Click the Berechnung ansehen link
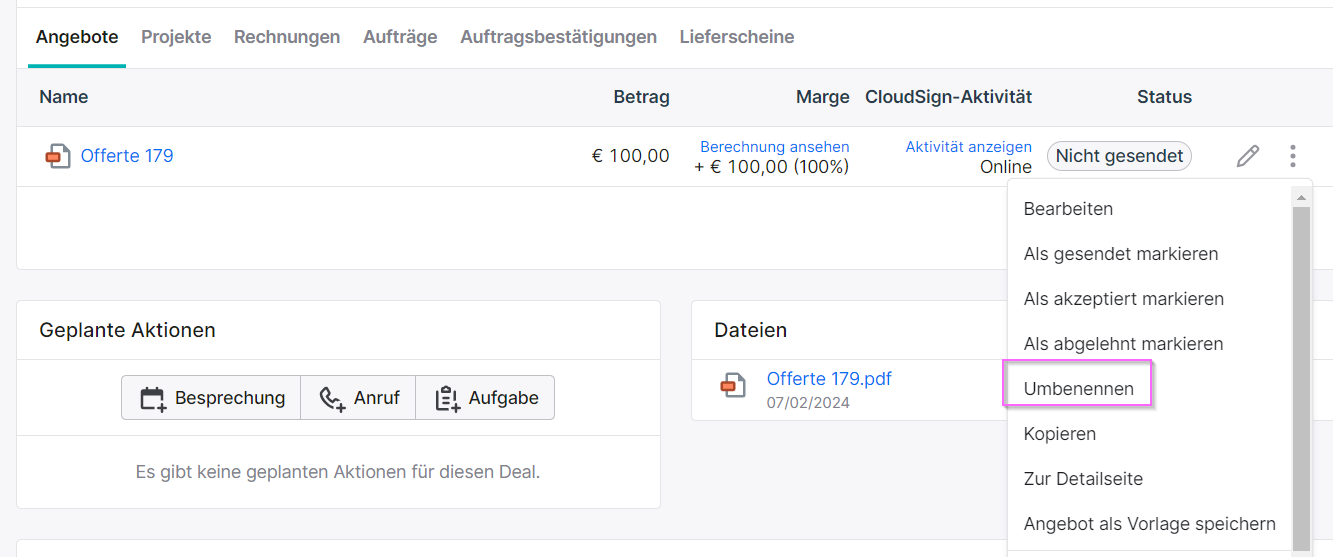 click(774, 147)
